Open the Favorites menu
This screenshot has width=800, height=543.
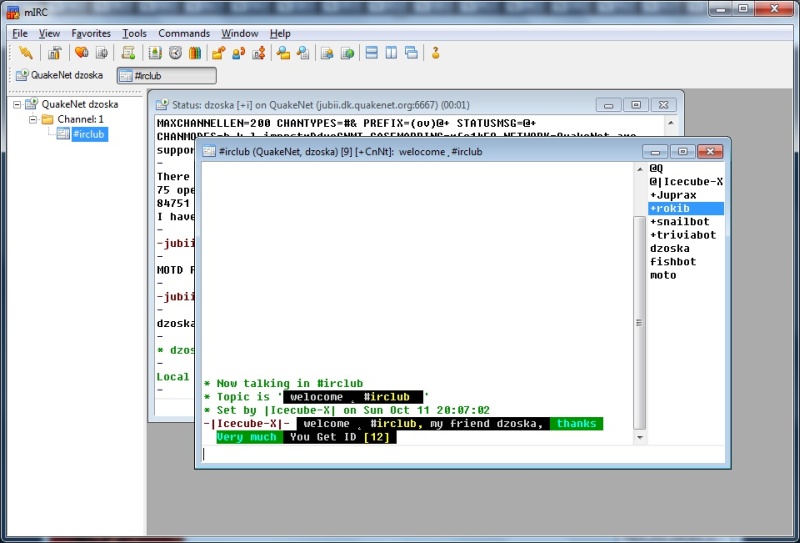tap(91, 33)
